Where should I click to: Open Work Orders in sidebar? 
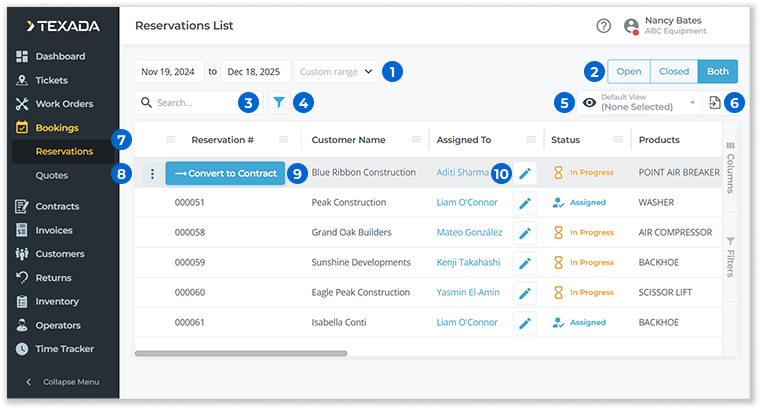(x=66, y=104)
